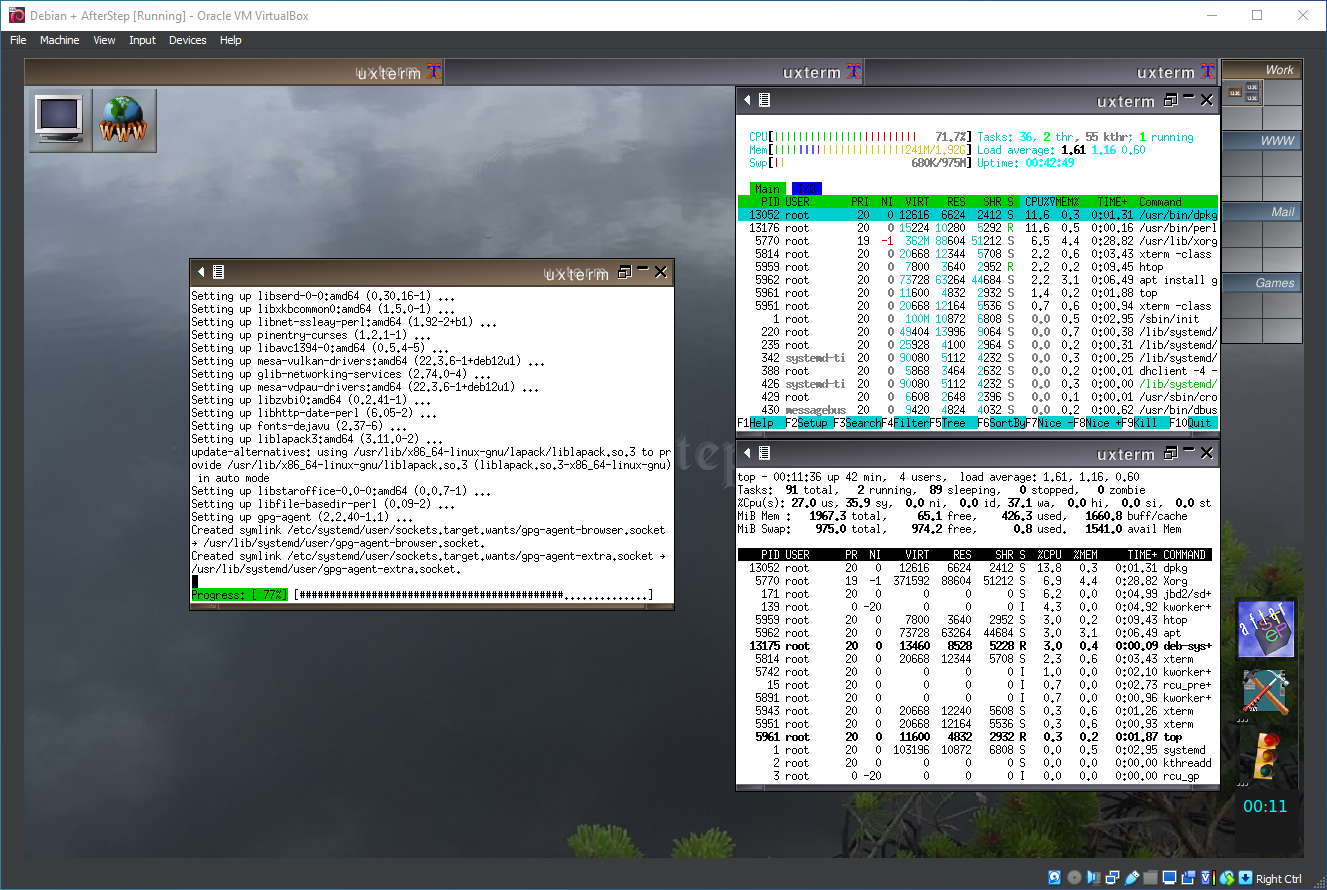The height and width of the screenshot is (890, 1327).
Task: Launch the WWW globe browser icon
Action: (124, 120)
